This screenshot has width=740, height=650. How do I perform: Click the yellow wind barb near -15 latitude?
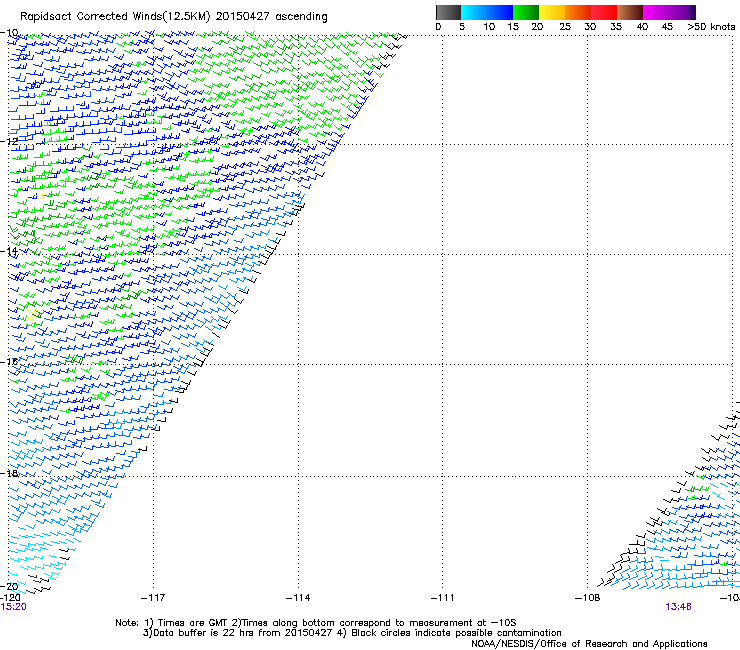(x=33, y=315)
